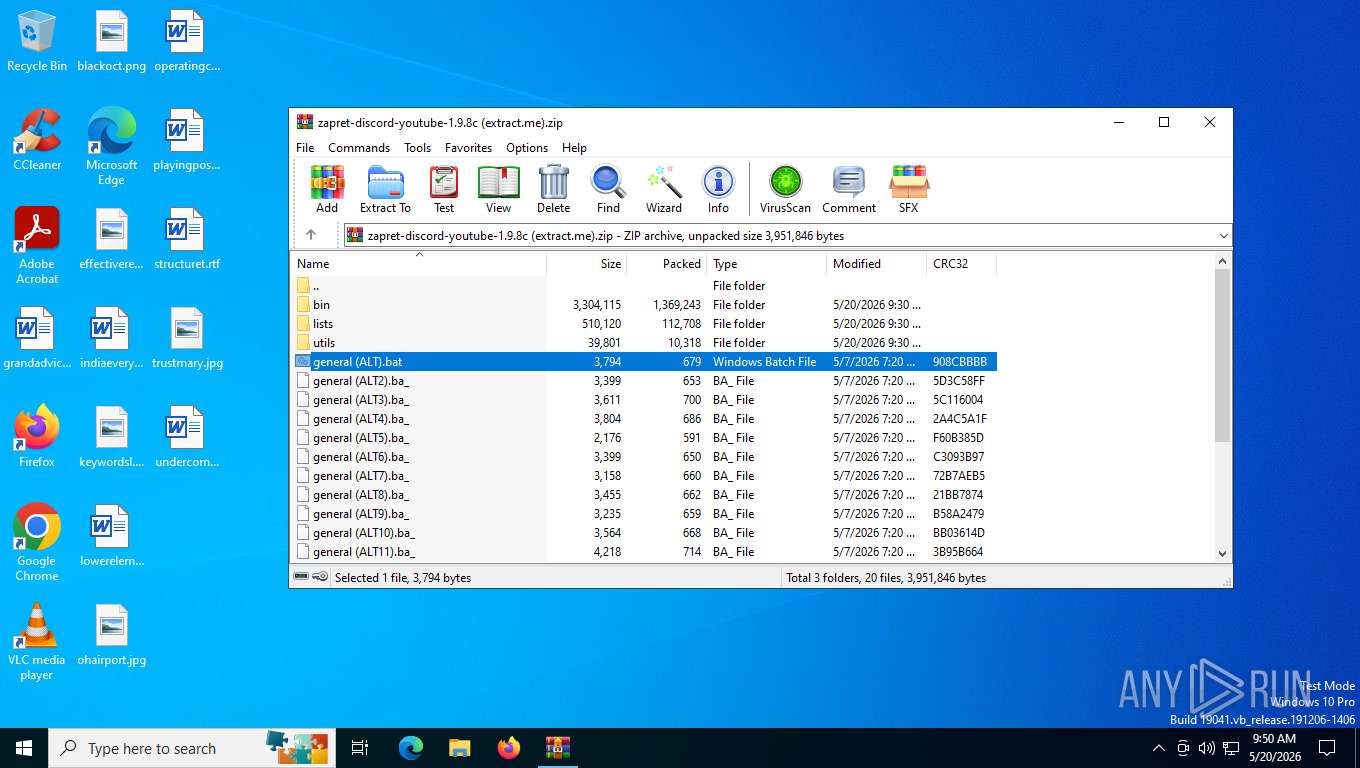This screenshot has width=1360, height=768.
Task: Open trustmary.jpg desktop file
Action: pyautogui.click(x=186, y=338)
